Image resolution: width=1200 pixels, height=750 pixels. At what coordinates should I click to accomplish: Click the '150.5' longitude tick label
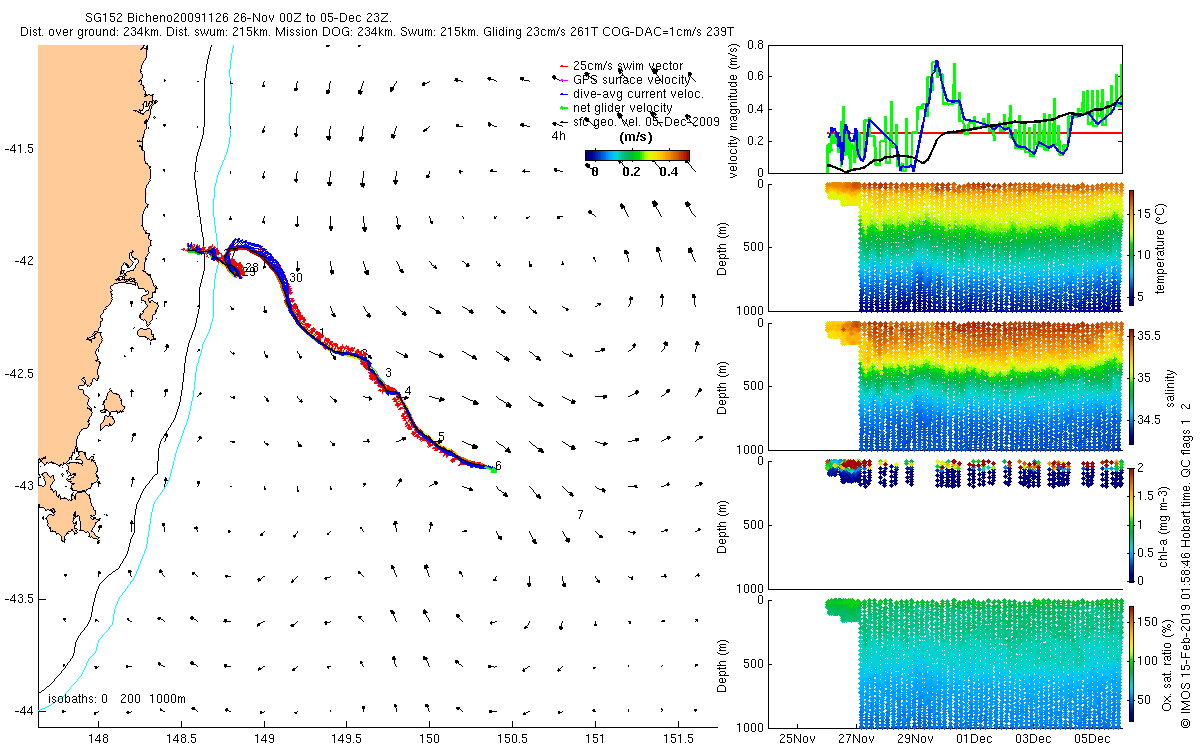(x=512, y=739)
